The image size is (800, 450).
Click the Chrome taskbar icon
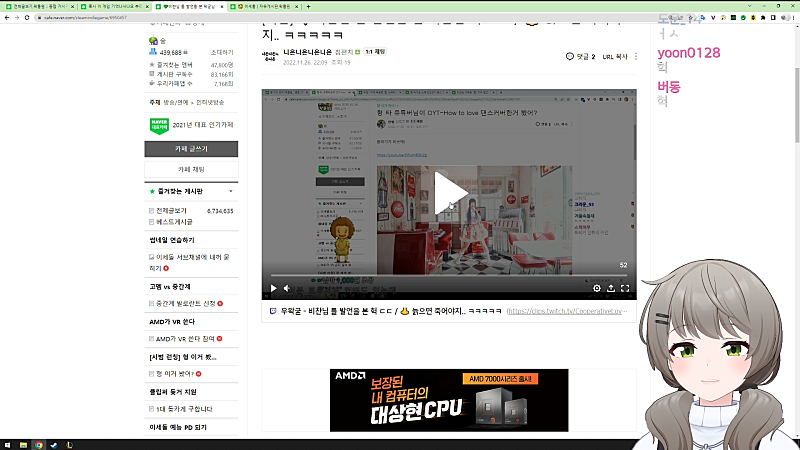[39, 445]
